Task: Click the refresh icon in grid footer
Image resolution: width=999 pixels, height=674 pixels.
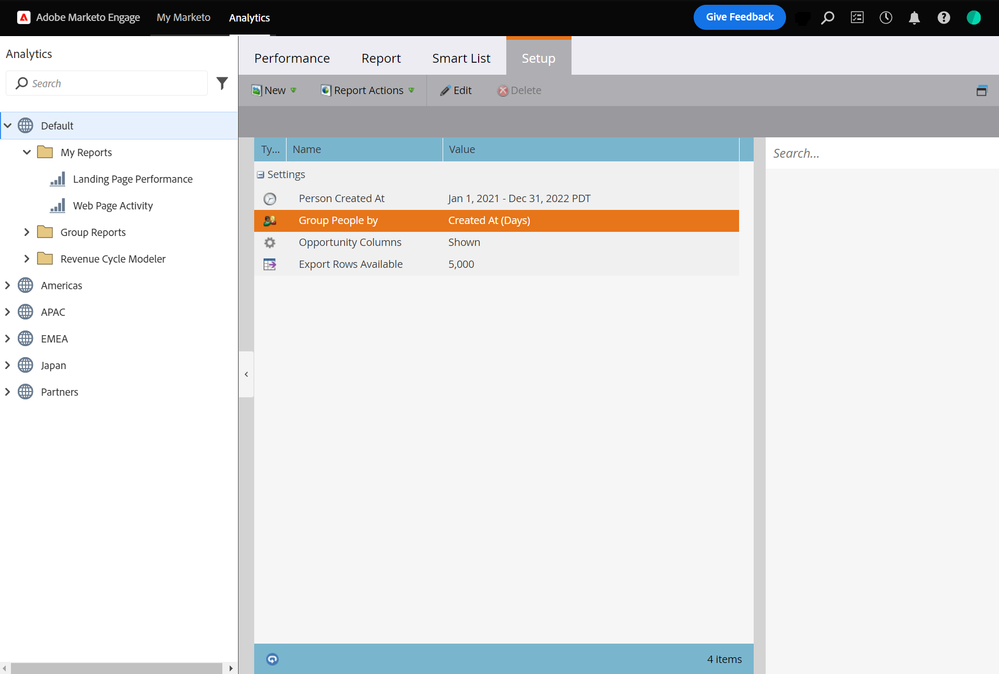Action: [x=272, y=659]
